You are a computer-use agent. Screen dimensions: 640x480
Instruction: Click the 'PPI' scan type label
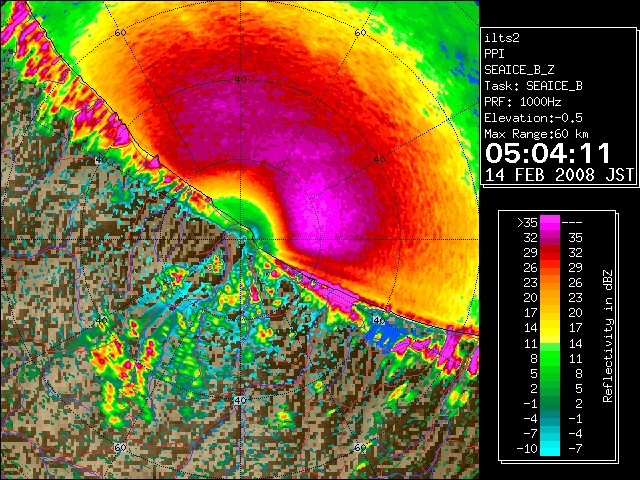[494, 54]
